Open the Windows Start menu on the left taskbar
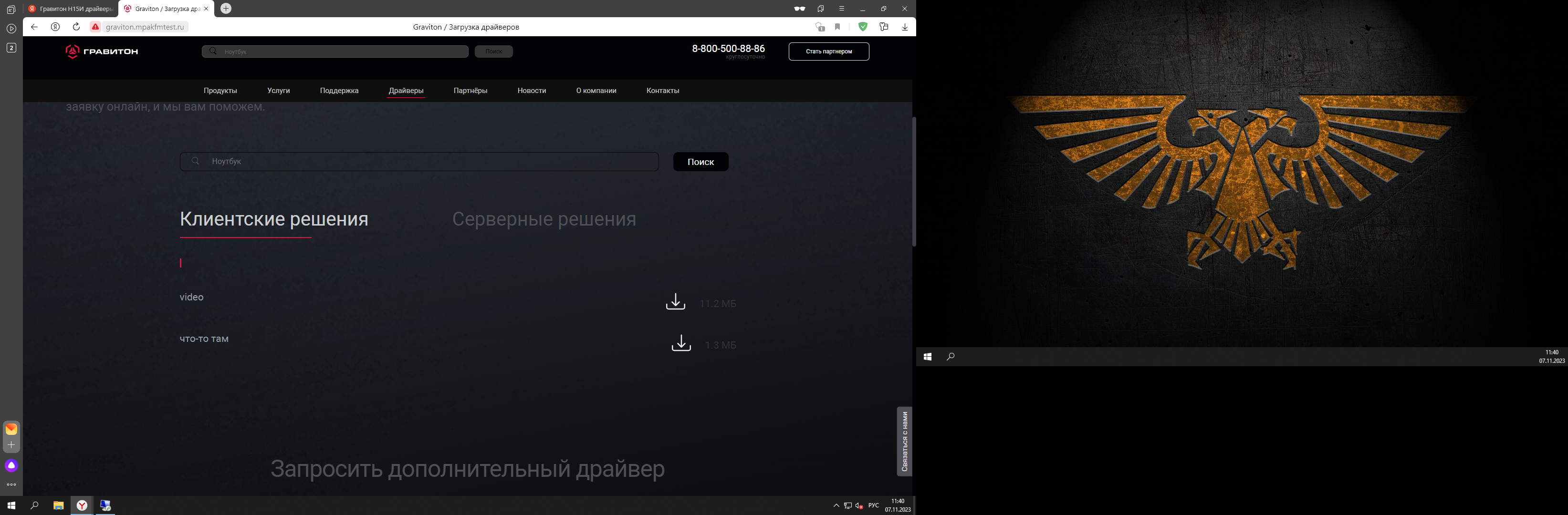1568x515 pixels. 11,506
